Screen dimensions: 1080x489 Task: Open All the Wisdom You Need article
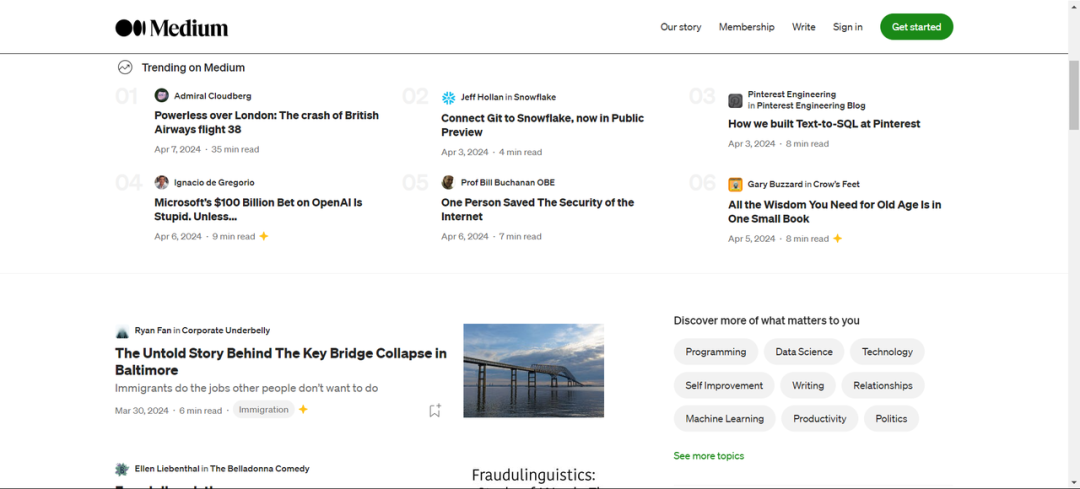835,211
